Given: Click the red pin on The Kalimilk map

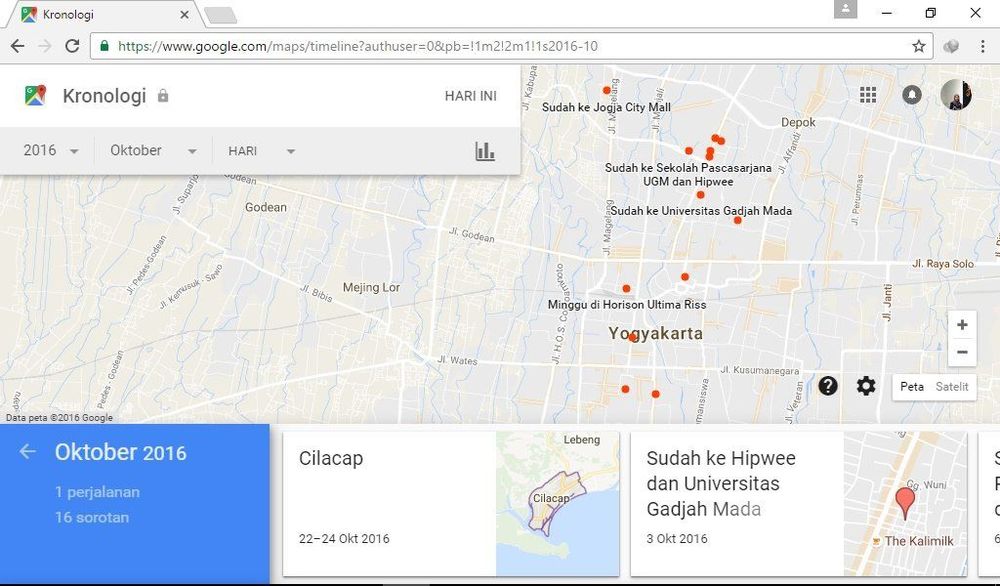Looking at the screenshot, I should pos(905,502).
